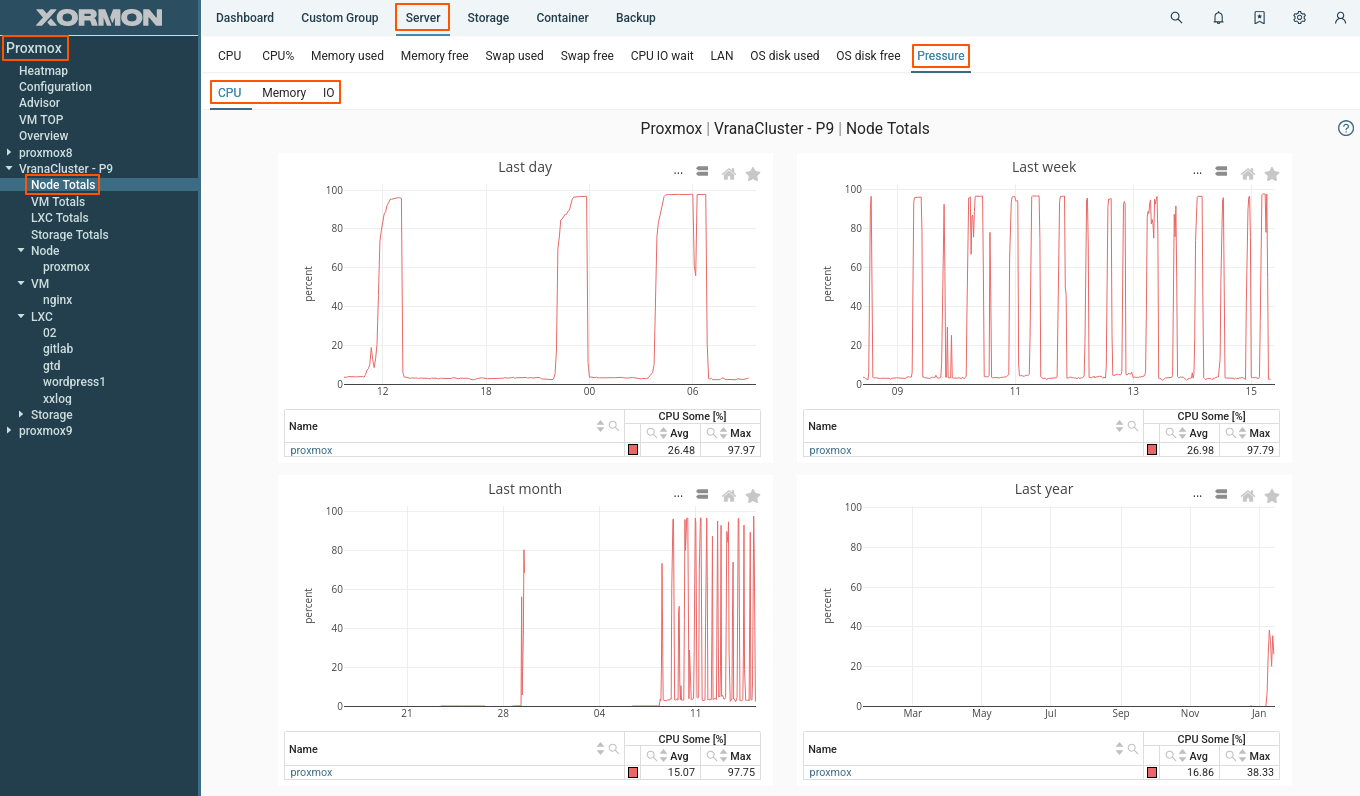Open Heatmap in the sidebar

[43, 71]
